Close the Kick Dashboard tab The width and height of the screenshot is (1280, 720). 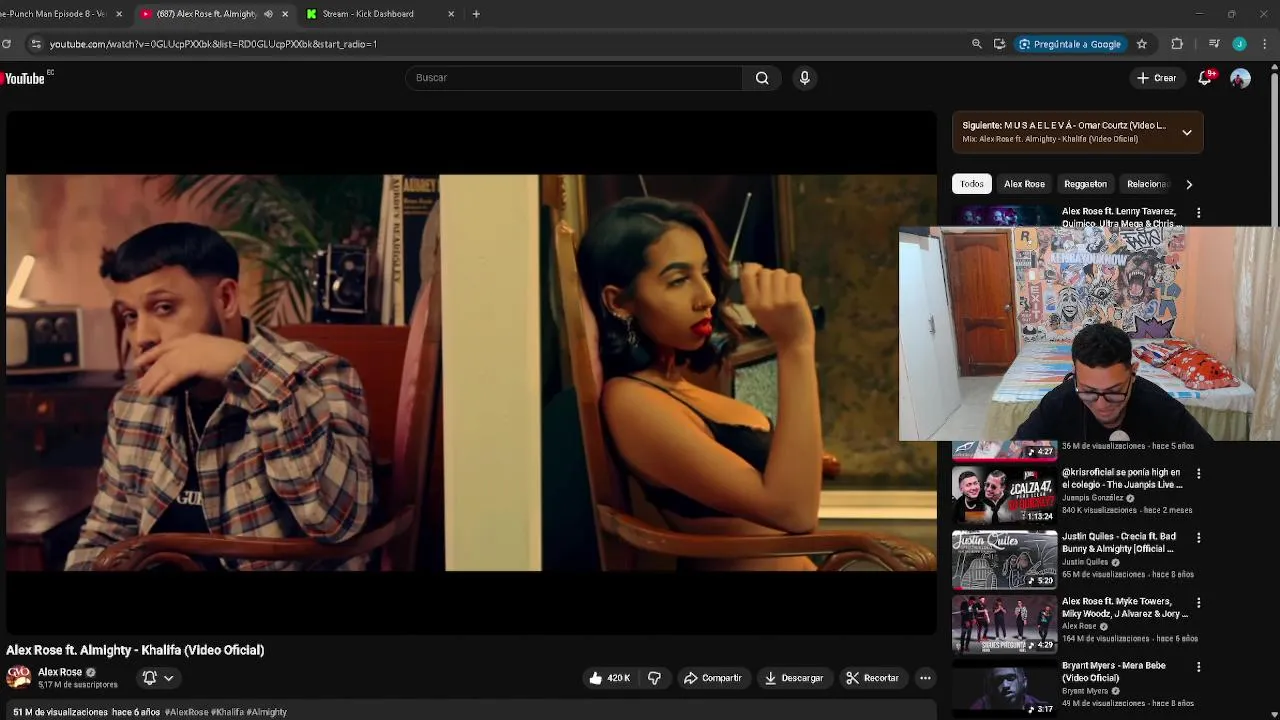451,14
